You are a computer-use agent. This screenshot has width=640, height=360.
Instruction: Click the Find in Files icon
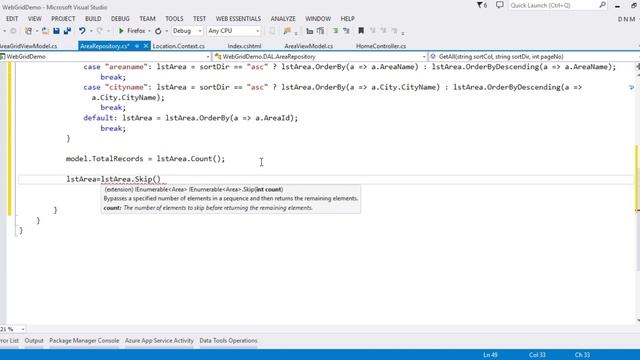coord(287,31)
